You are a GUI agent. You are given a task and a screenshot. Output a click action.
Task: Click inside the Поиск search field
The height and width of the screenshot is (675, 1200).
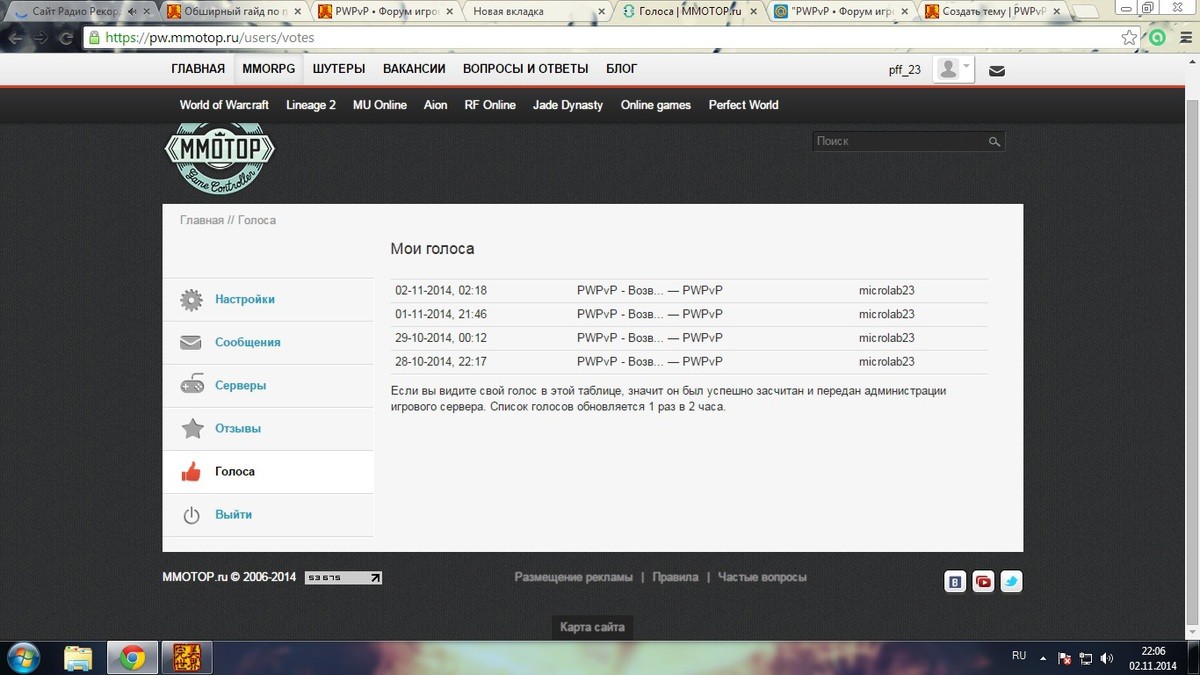900,142
